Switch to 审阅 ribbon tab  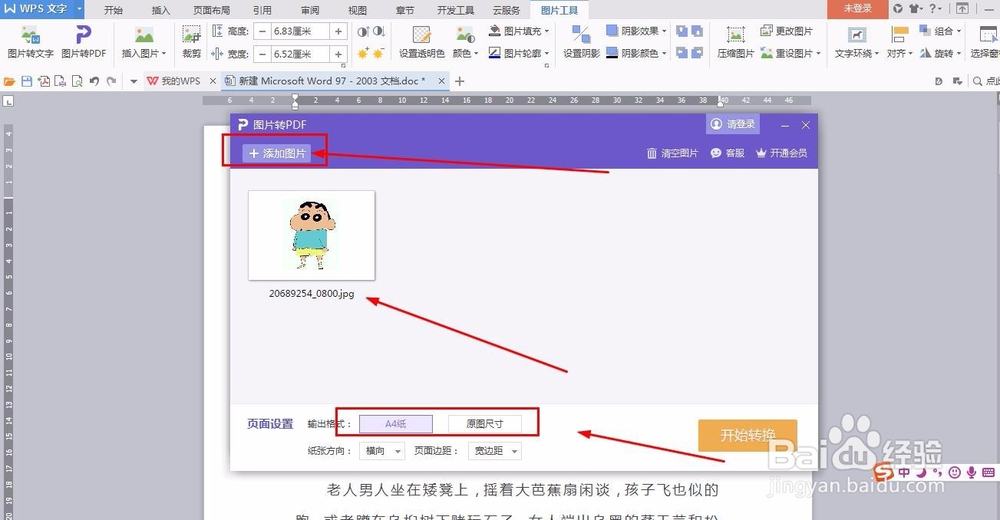pyautogui.click(x=310, y=10)
